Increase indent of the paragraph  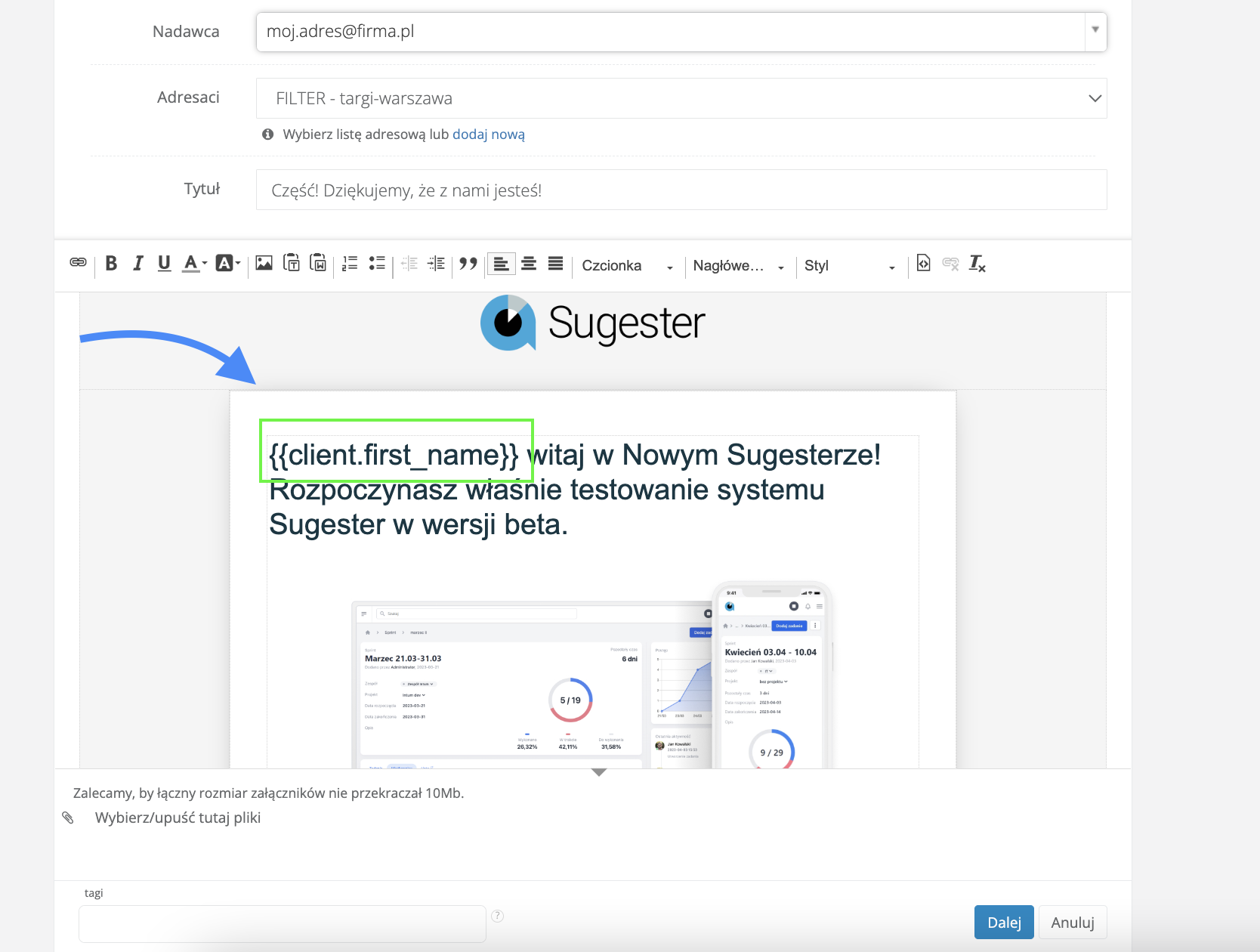436,263
